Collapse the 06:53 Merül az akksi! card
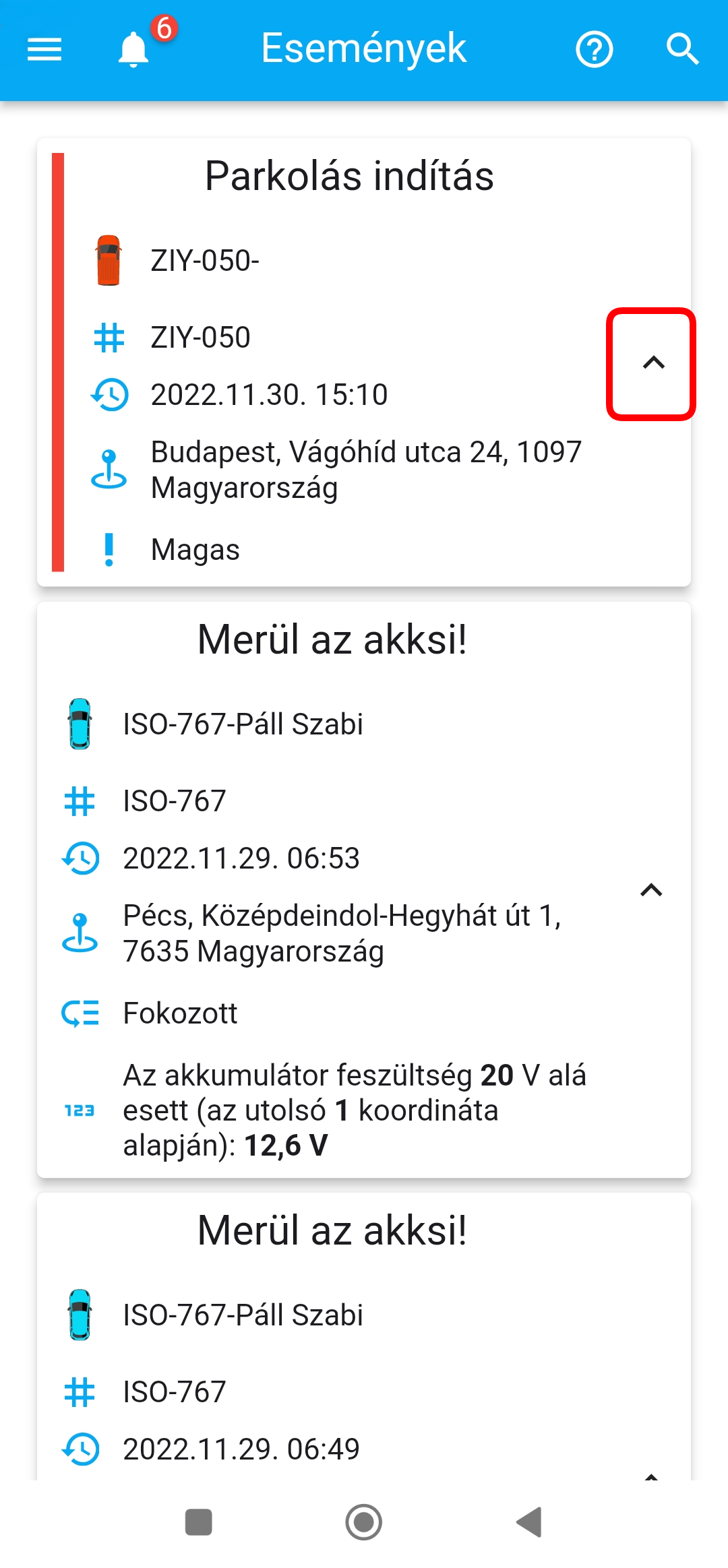Image resolution: width=728 pixels, height=1568 pixels. (x=651, y=891)
